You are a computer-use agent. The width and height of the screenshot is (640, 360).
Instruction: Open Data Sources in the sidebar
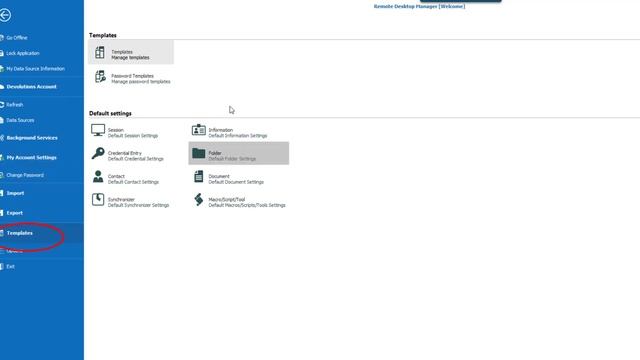20,120
